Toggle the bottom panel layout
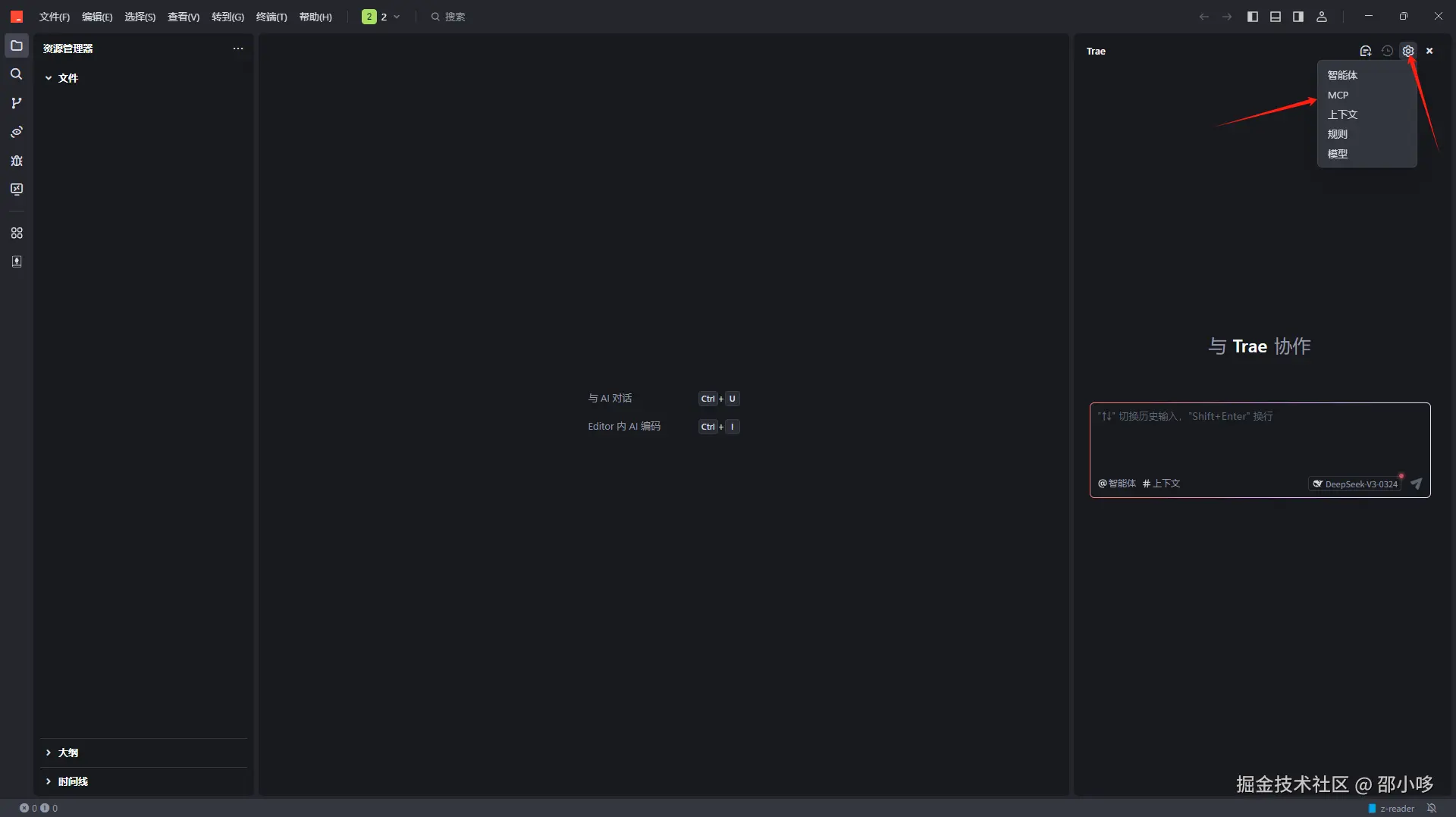This screenshot has width=1456, height=817. [x=1276, y=17]
